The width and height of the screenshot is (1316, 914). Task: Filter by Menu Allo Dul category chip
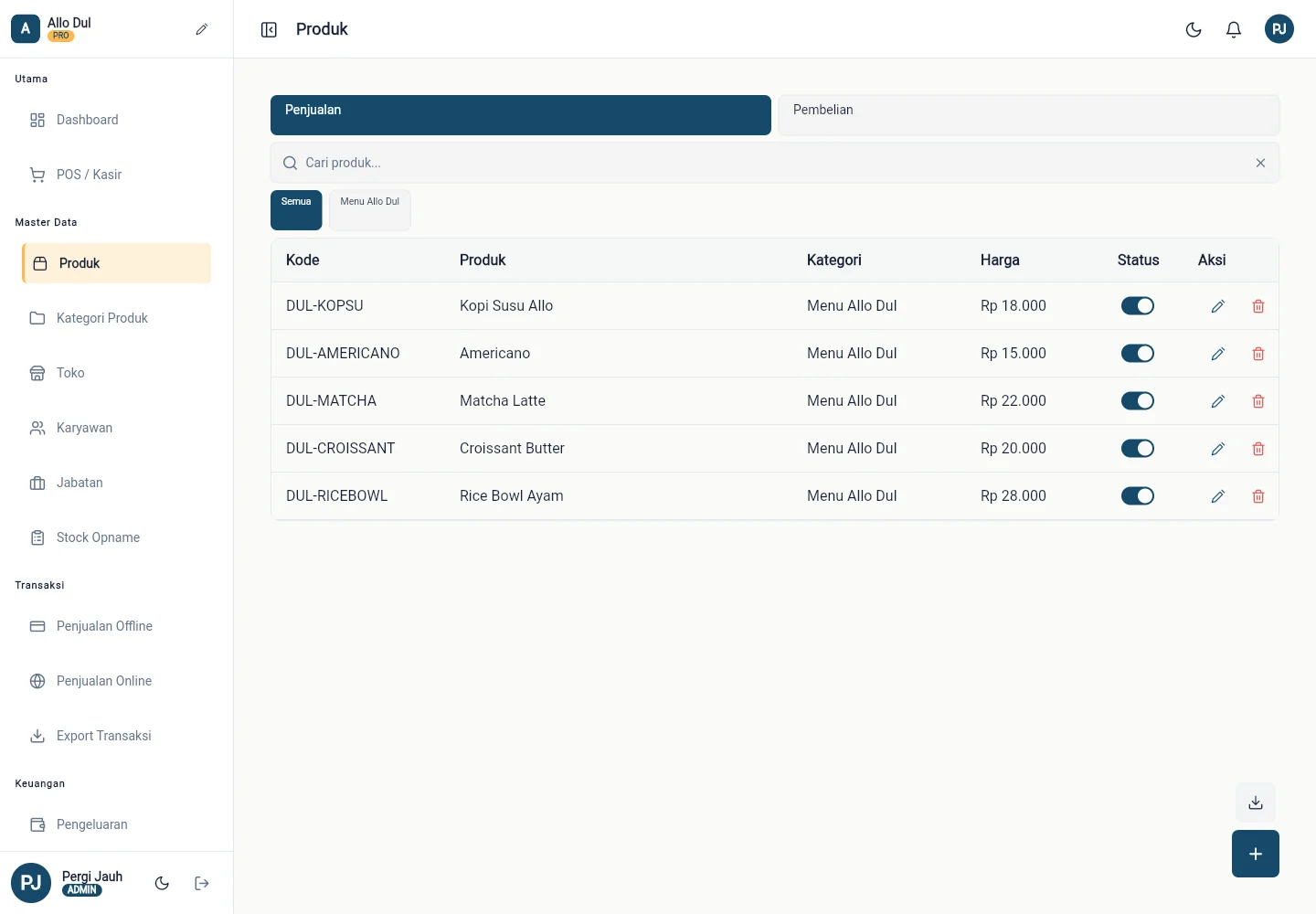[370, 210]
